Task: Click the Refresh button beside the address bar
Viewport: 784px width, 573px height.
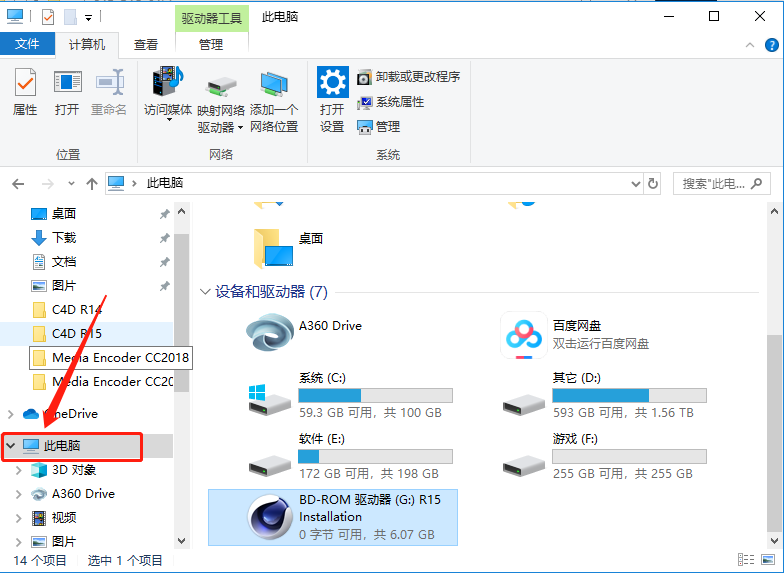Action: point(652,184)
